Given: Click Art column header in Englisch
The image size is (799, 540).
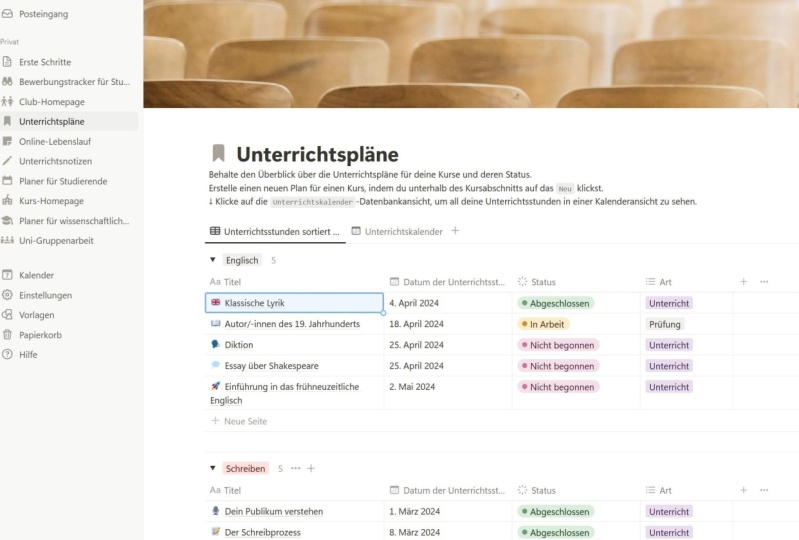Looking at the screenshot, I should 686,282.
